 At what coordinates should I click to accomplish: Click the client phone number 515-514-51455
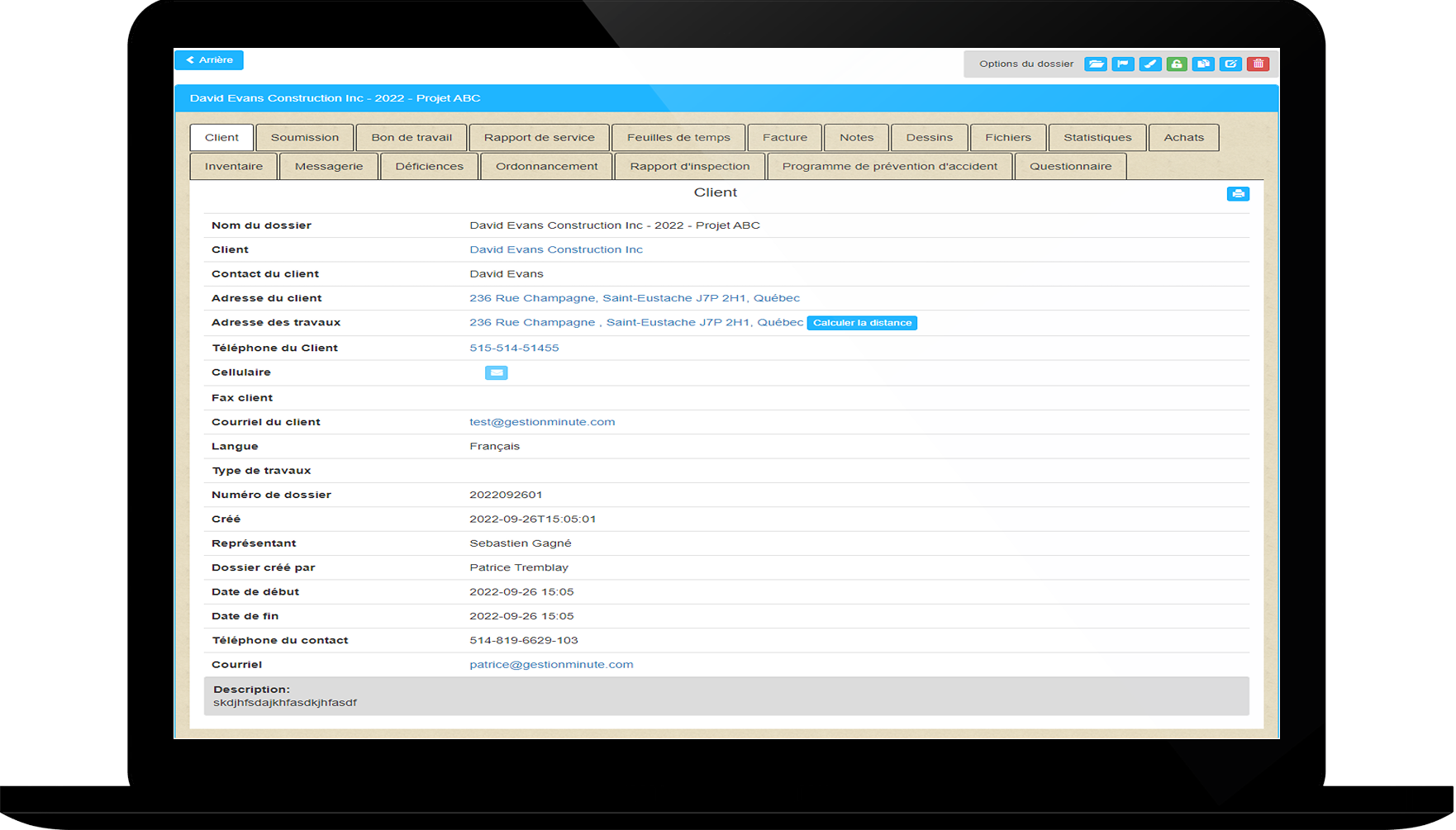[x=514, y=349]
